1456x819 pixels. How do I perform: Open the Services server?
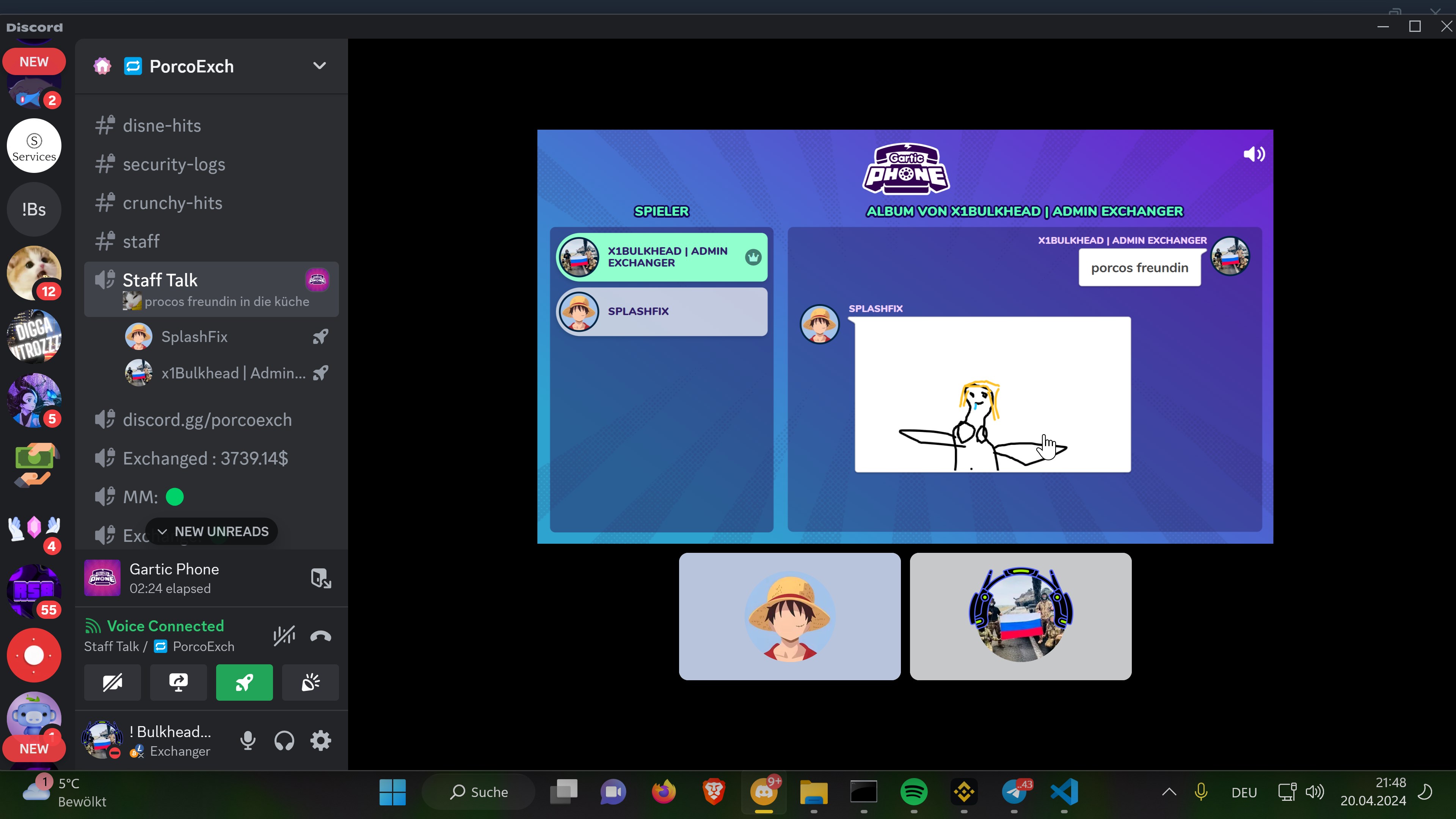coord(34,146)
